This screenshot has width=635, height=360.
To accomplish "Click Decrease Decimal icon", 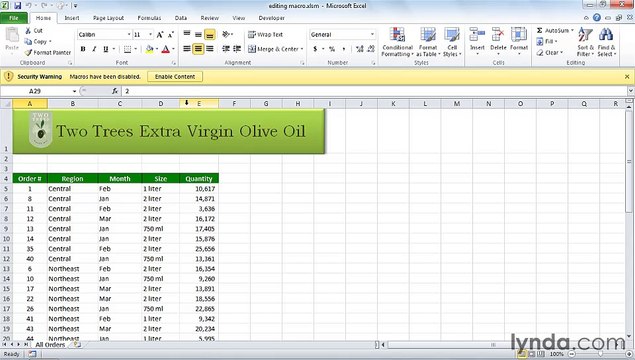I will coord(371,49).
